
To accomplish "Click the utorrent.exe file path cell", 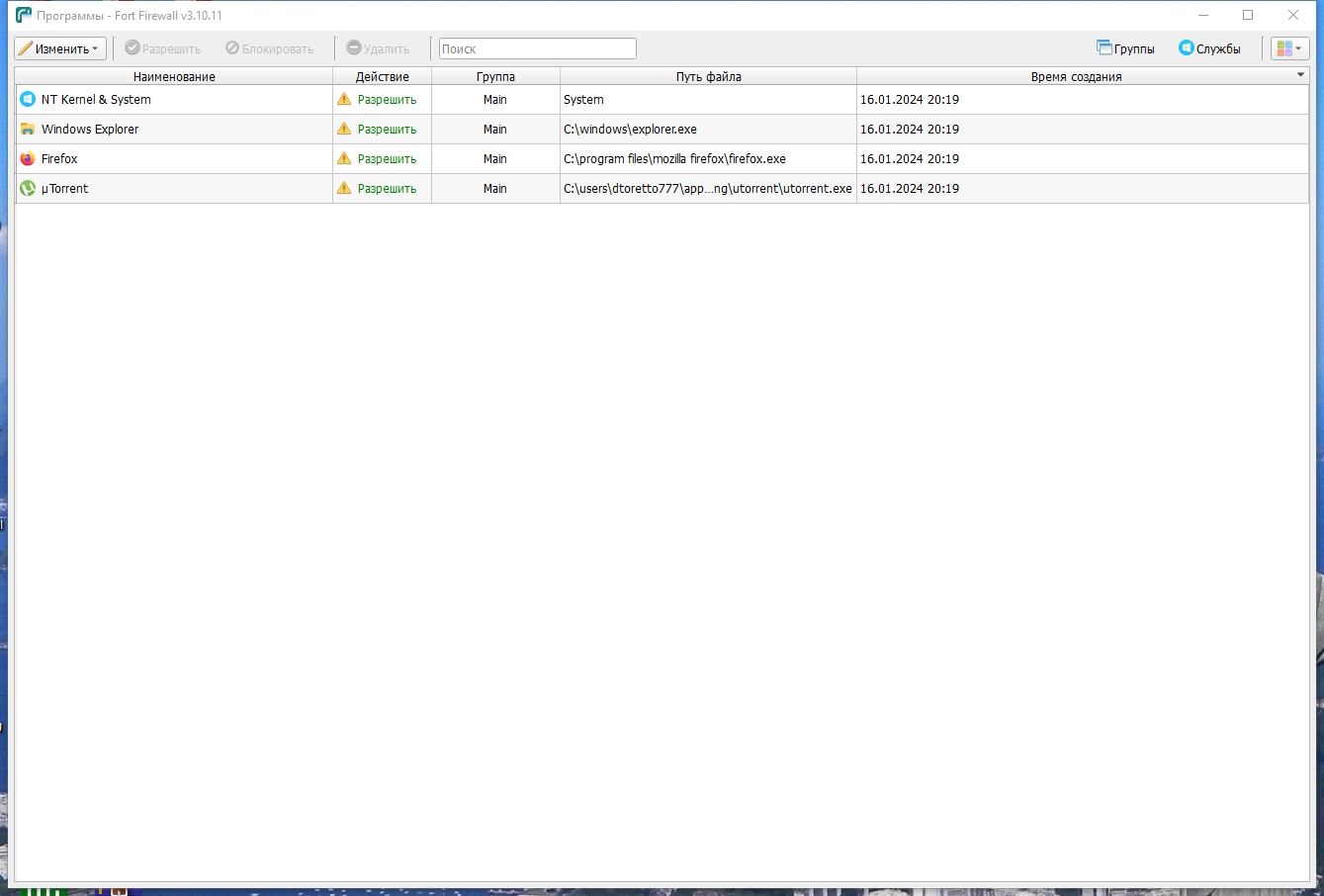I will pyautogui.click(x=709, y=189).
